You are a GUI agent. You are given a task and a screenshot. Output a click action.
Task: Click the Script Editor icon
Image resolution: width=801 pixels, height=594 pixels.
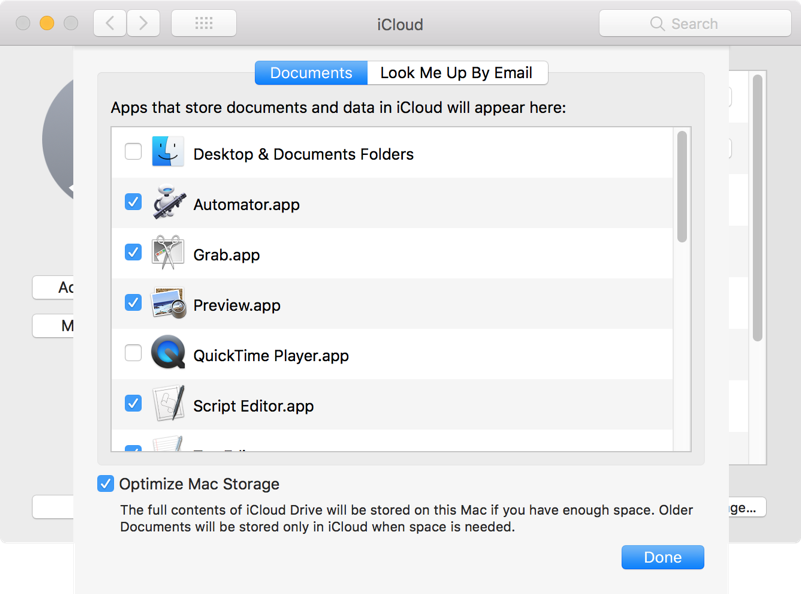click(x=167, y=405)
